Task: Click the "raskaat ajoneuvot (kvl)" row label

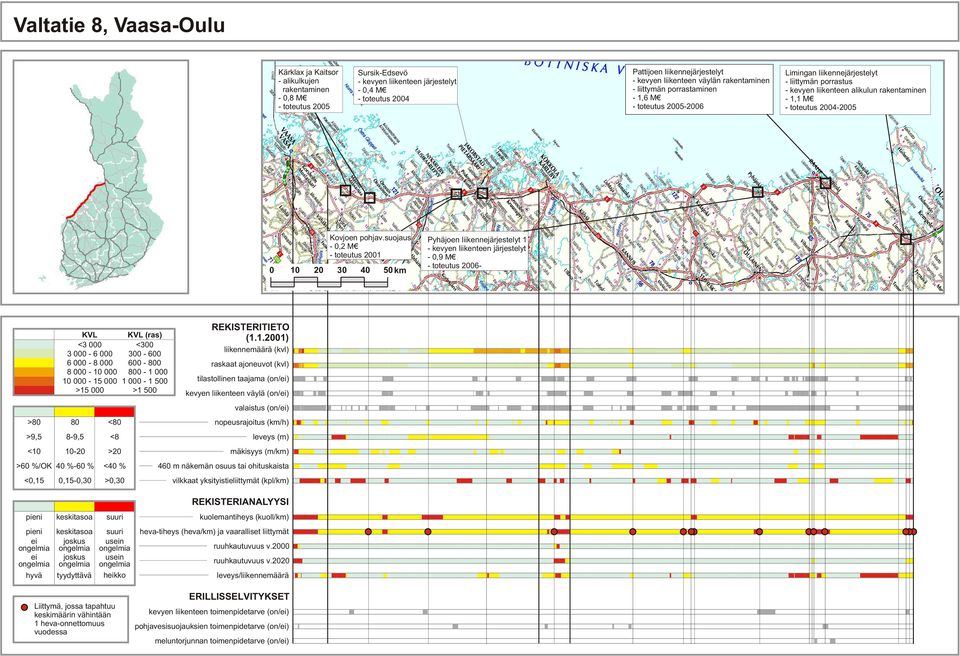Action: pyautogui.click(x=250, y=364)
